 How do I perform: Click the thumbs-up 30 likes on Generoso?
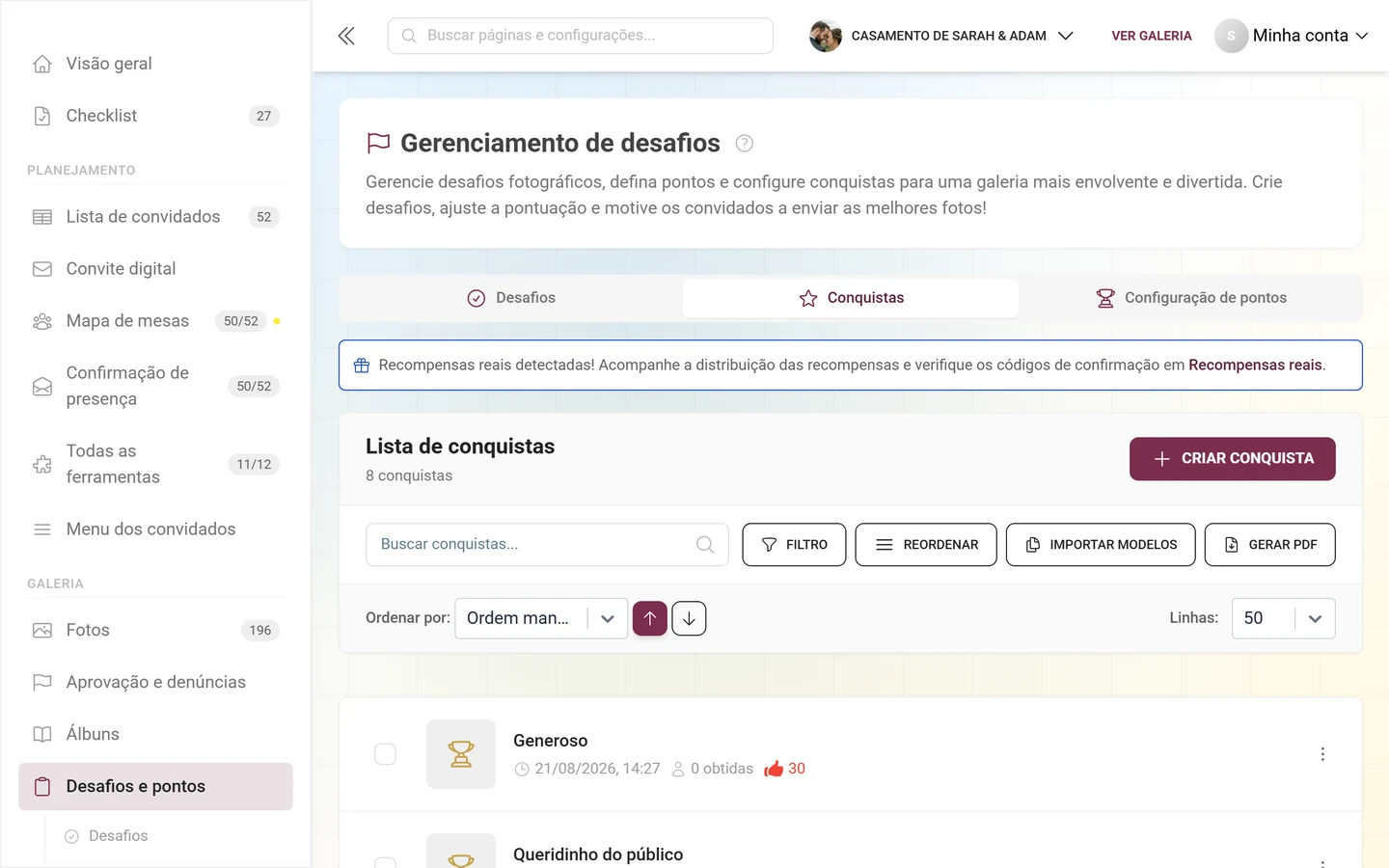pos(784,769)
